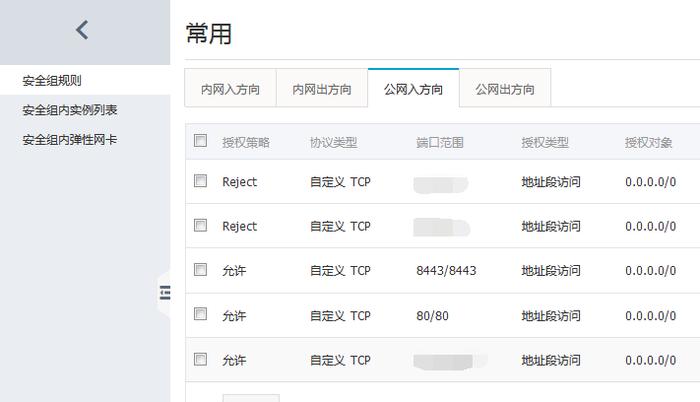Viewport: 700px width, 402px height.
Task: Open 安全组内弹性网卡 in the sidebar
Action: tap(70, 140)
